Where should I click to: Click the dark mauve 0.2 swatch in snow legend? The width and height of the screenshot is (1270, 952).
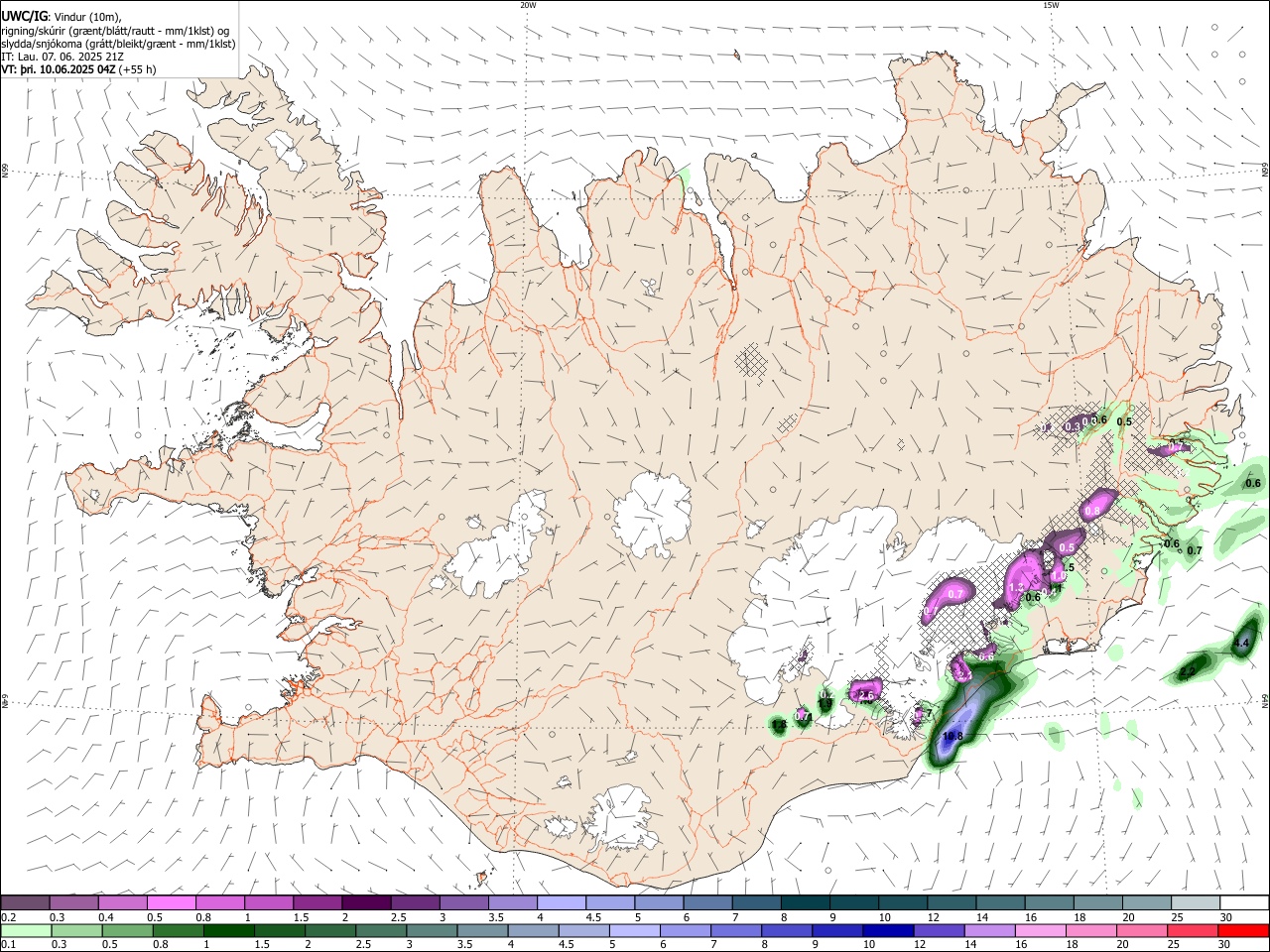(25, 903)
